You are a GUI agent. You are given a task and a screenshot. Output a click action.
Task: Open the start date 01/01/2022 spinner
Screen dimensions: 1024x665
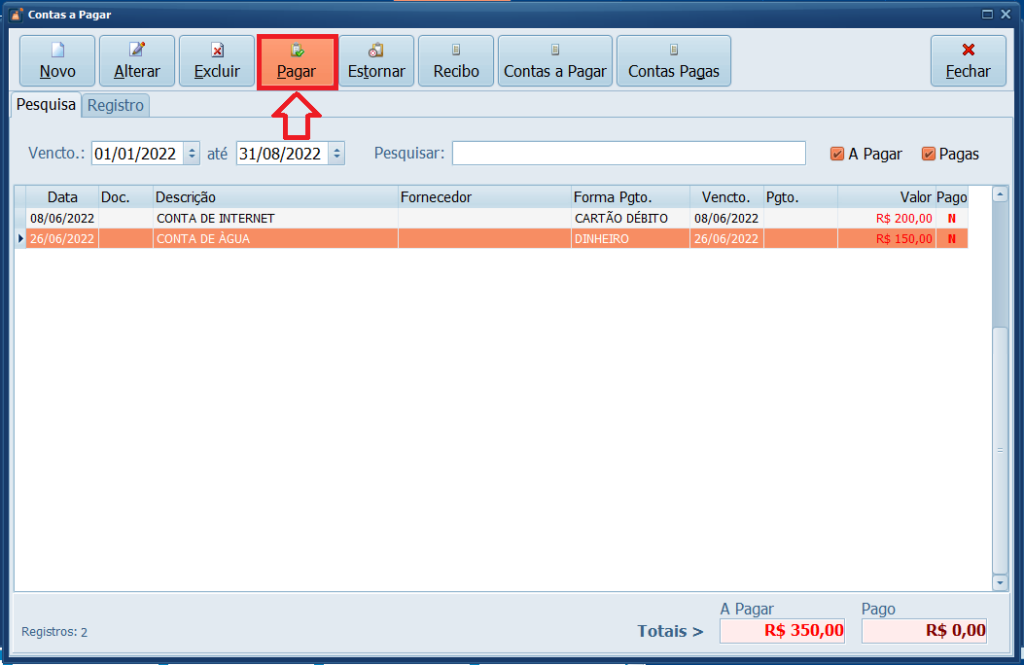click(x=192, y=154)
